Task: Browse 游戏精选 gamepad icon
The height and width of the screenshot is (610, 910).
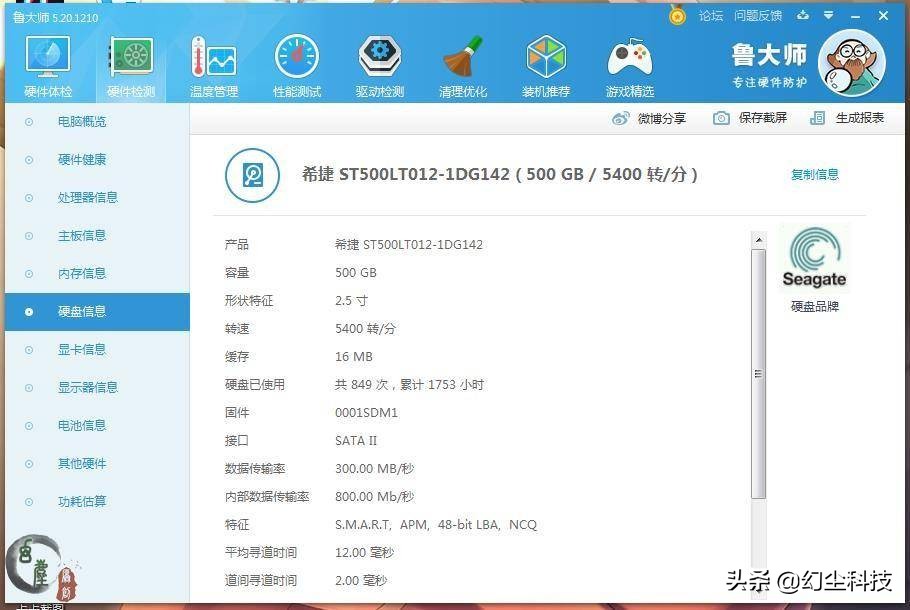Action: tap(628, 58)
